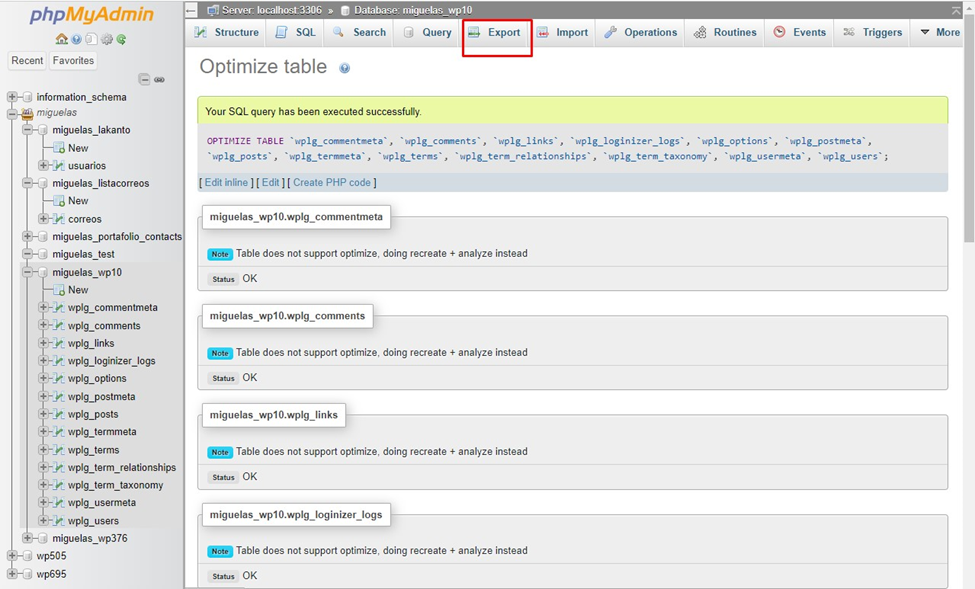Collapse the miguelas_lakanto database node
The image size is (975, 589).
pos(27,130)
